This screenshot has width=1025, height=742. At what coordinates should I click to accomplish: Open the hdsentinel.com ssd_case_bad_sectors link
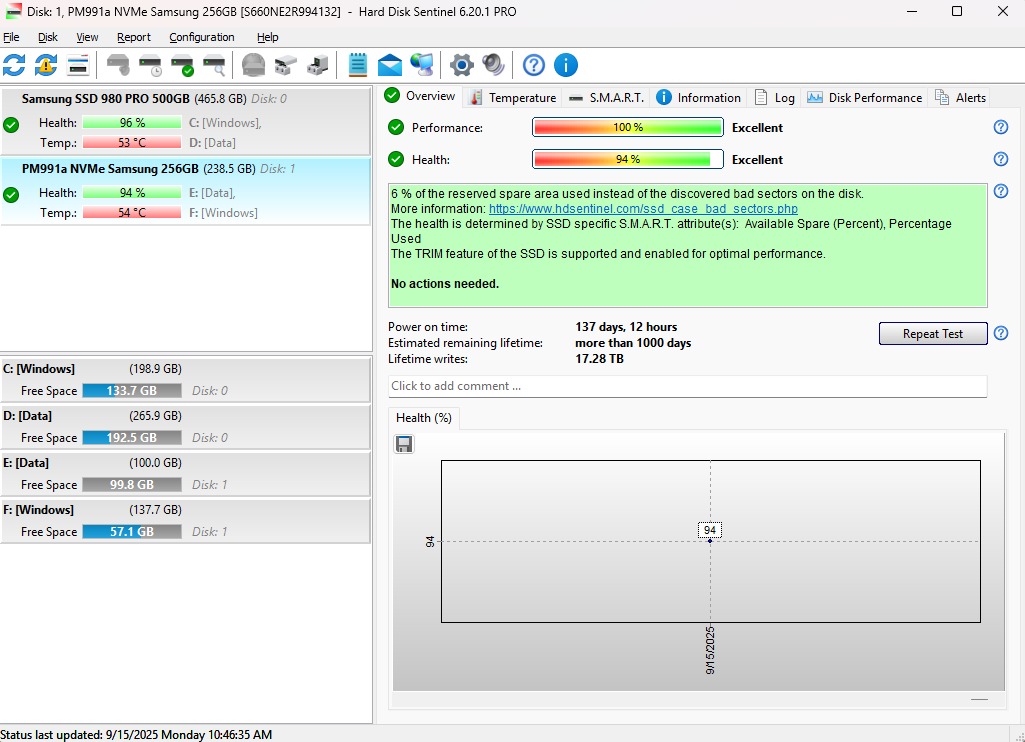[x=643, y=209]
